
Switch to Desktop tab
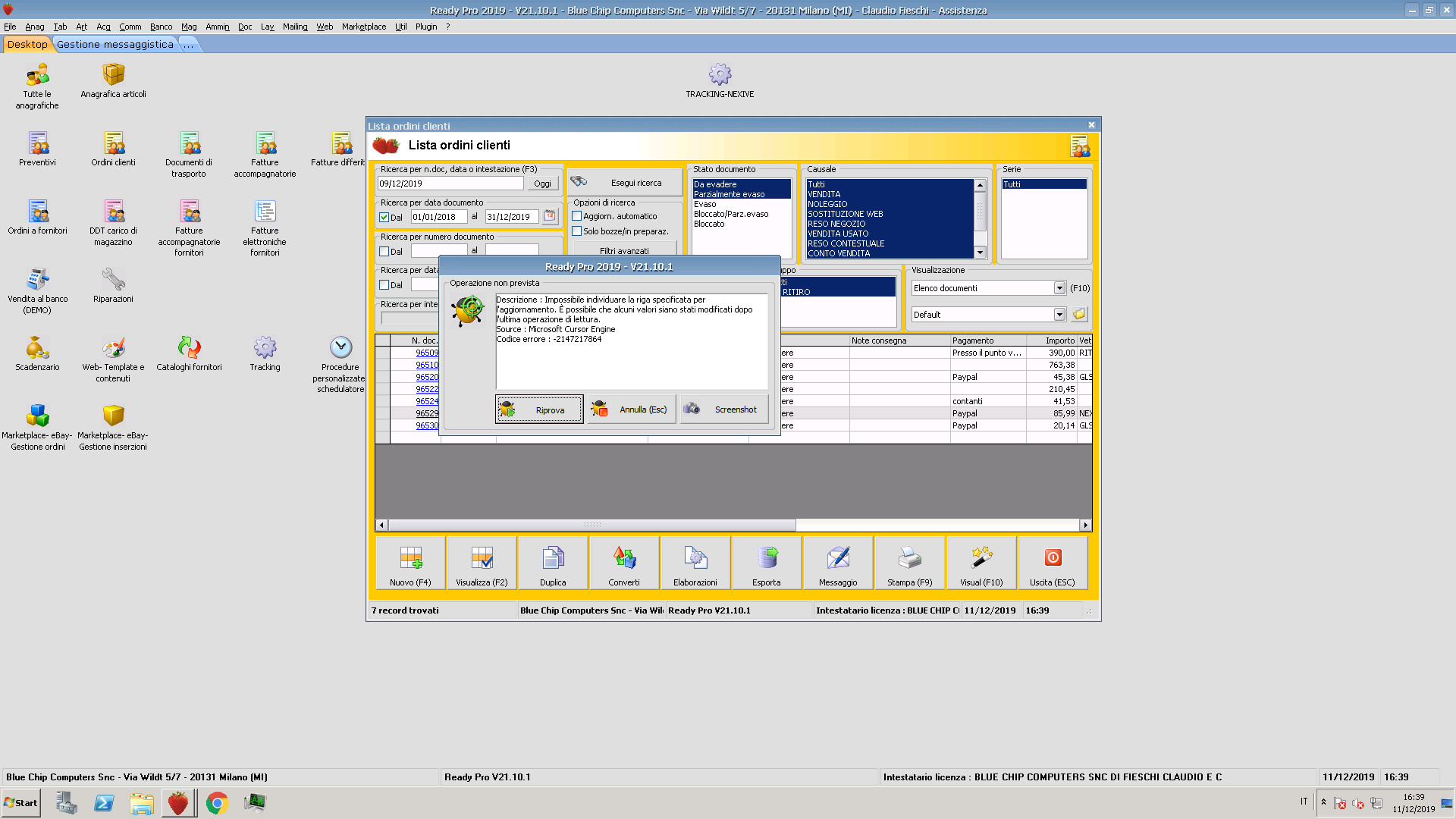pos(27,44)
